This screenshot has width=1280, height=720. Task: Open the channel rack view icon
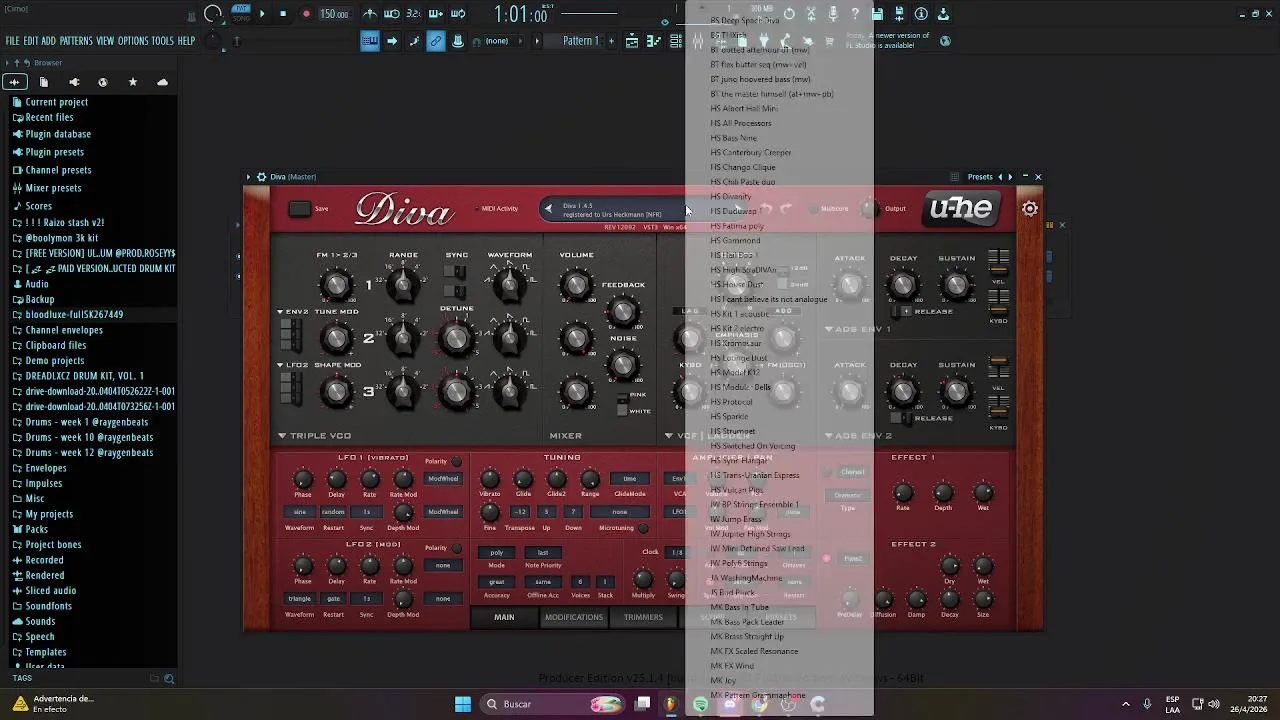coord(676,41)
